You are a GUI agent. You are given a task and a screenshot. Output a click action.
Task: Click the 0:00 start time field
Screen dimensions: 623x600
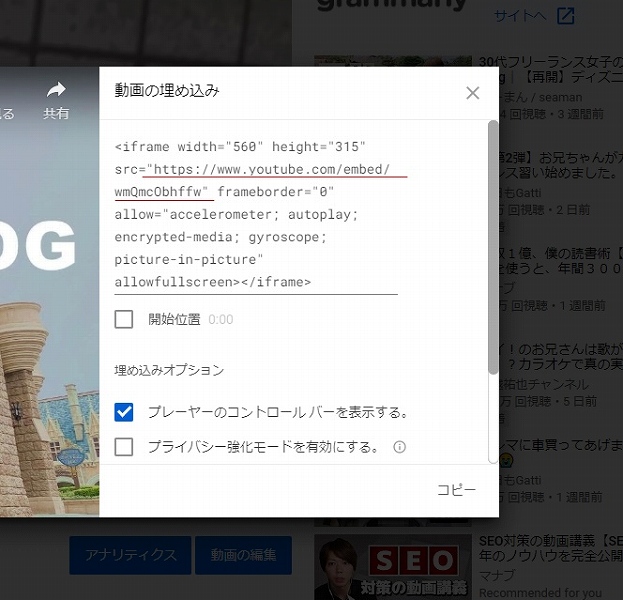(x=221, y=319)
